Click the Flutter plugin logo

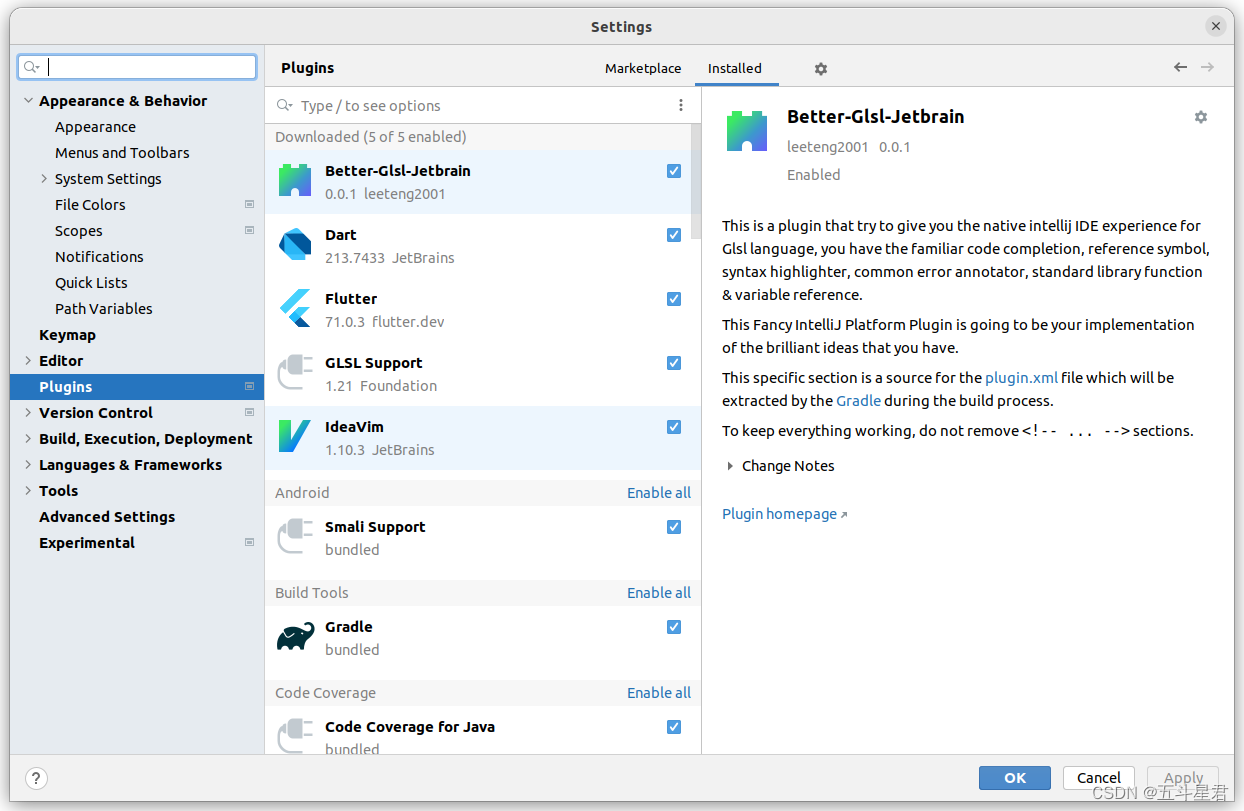coord(295,309)
